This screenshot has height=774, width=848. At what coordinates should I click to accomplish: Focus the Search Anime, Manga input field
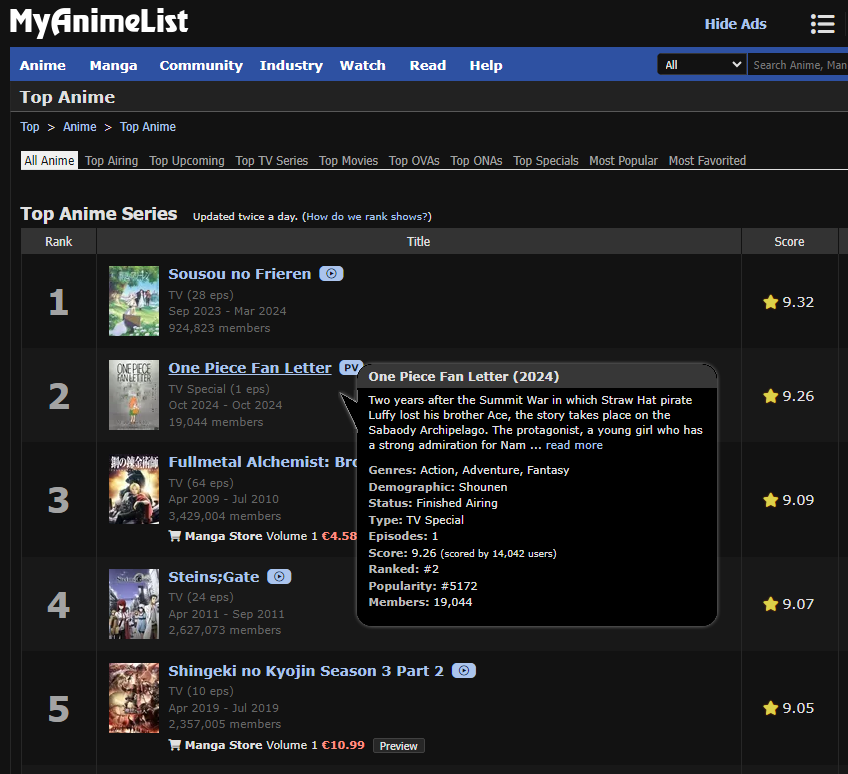click(798, 65)
